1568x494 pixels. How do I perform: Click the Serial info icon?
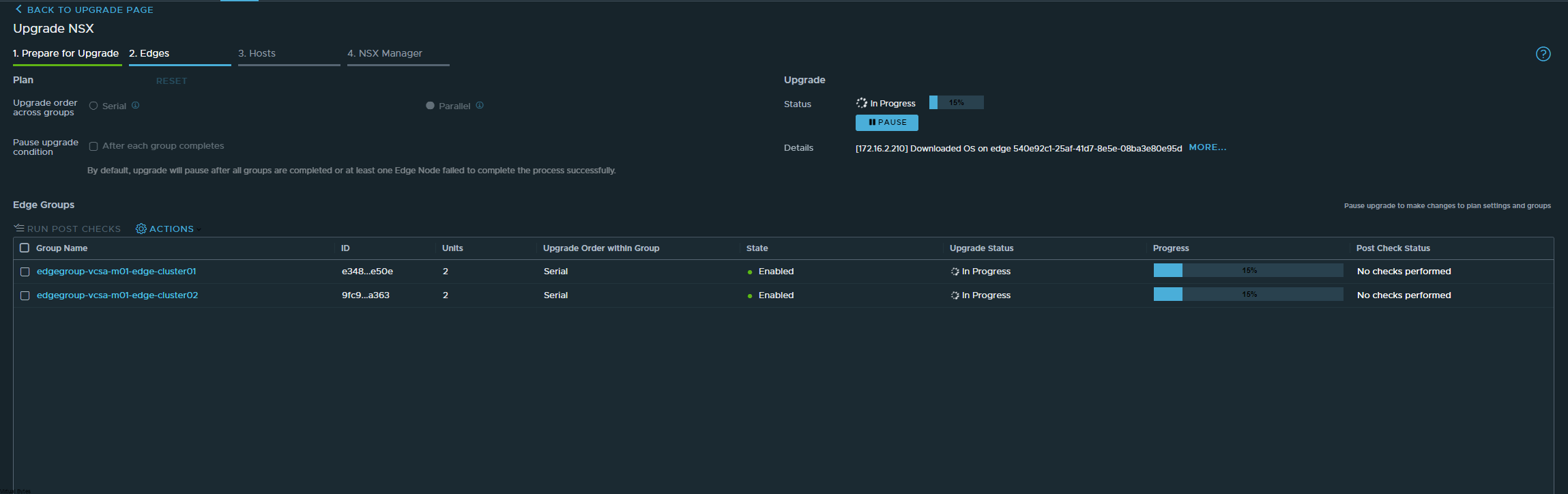tap(135, 105)
